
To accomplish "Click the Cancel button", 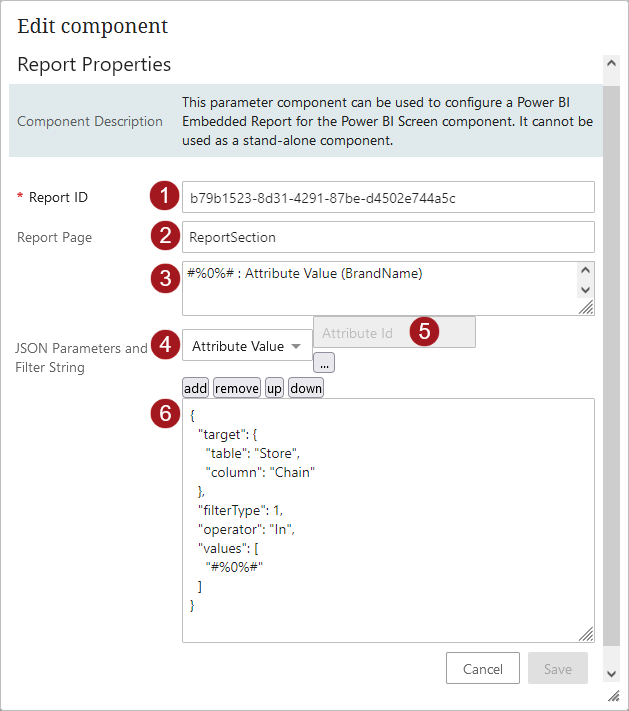I will coord(482,668).
